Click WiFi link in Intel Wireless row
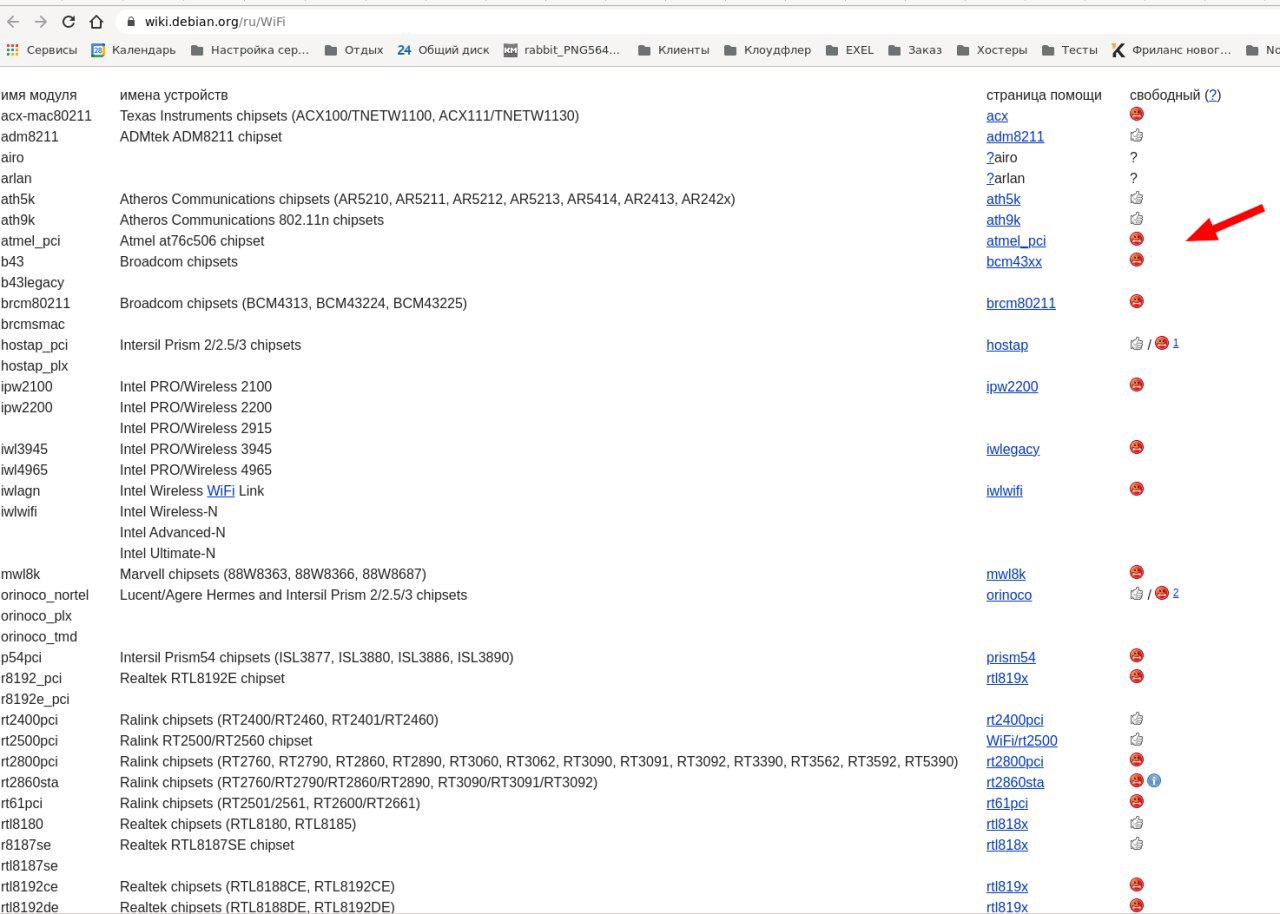 [x=220, y=491]
